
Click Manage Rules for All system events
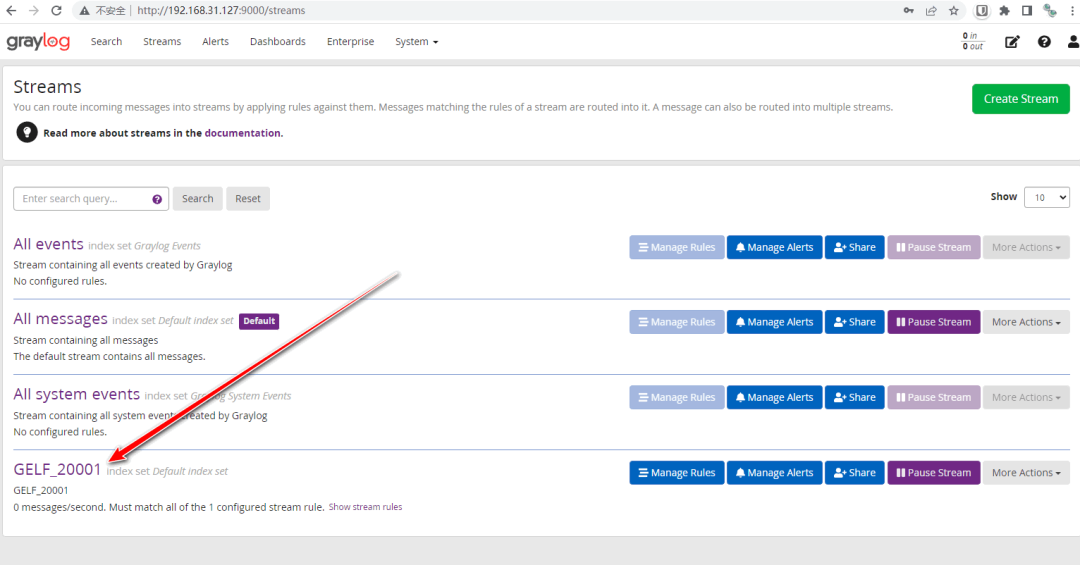tap(677, 397)
